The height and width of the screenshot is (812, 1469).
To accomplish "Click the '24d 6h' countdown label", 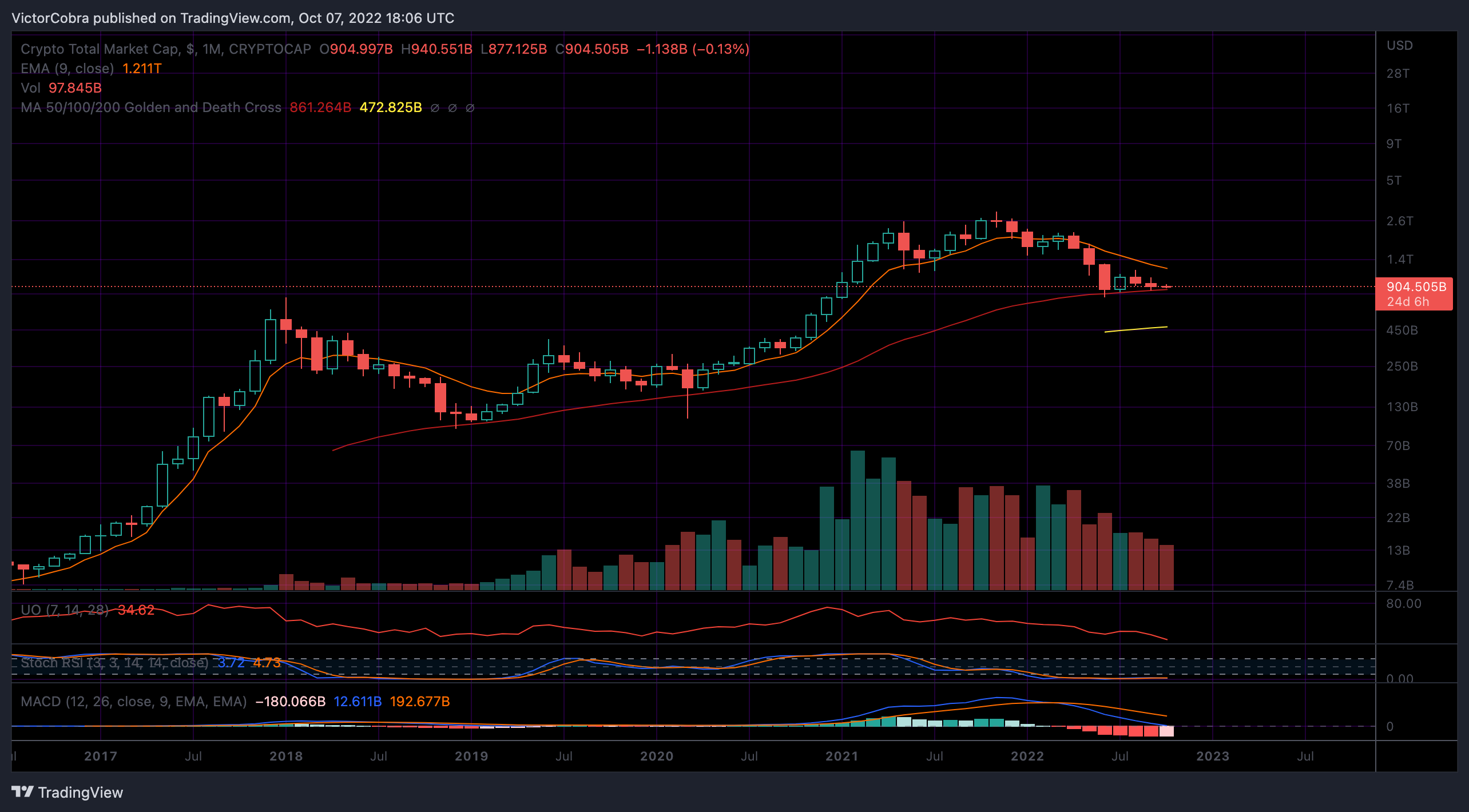I will (x=1407, y=302).
